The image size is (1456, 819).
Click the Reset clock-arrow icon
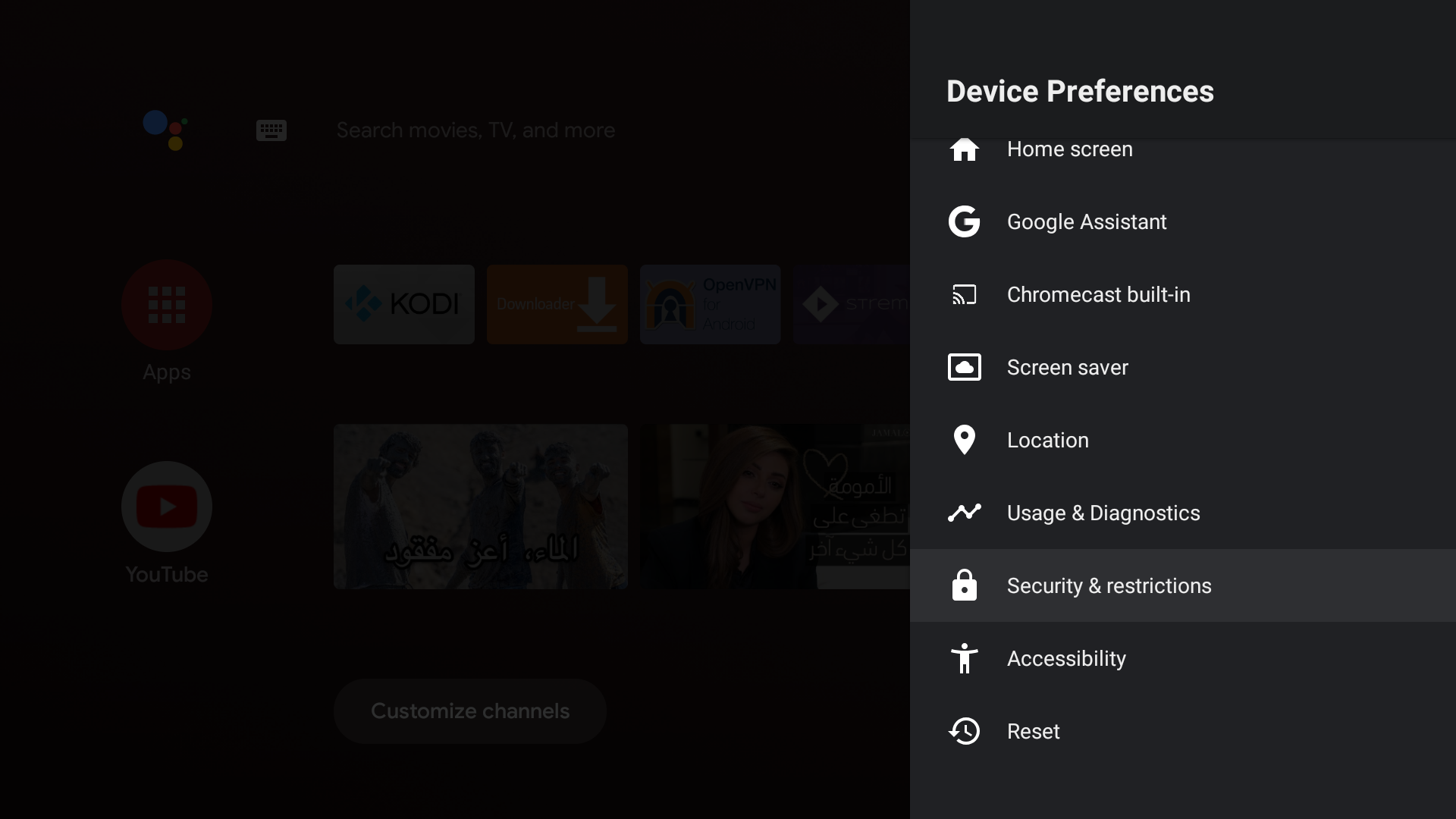(x=964, y=731)
